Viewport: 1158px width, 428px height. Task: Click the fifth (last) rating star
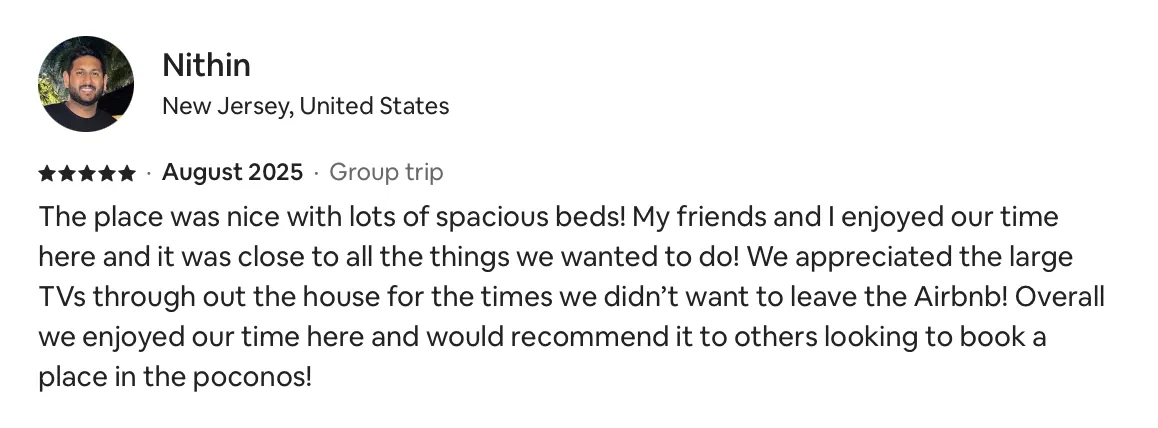pyautogui.click(x=127, y=173)
